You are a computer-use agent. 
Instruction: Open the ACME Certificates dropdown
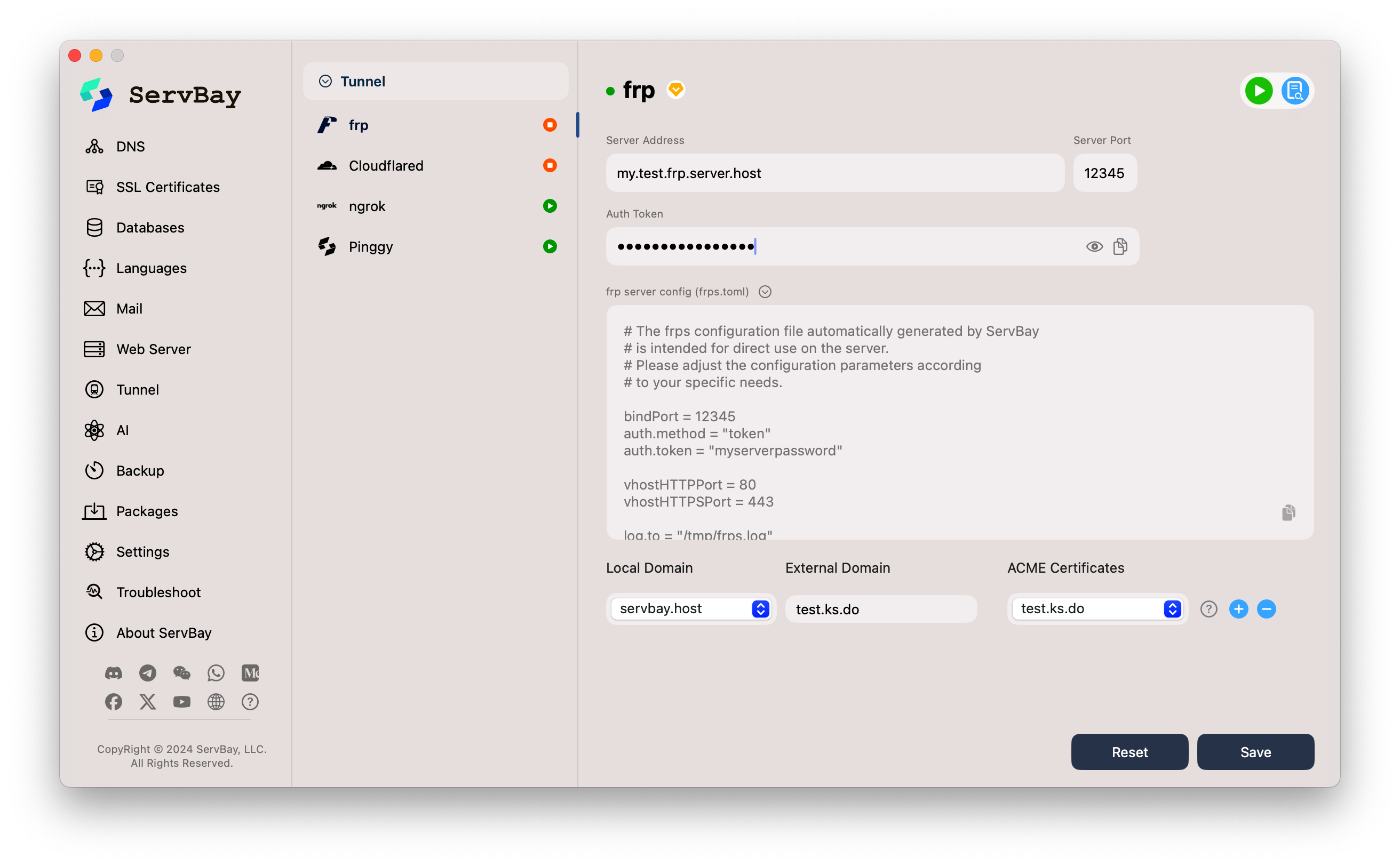(x=1097, y=609)
